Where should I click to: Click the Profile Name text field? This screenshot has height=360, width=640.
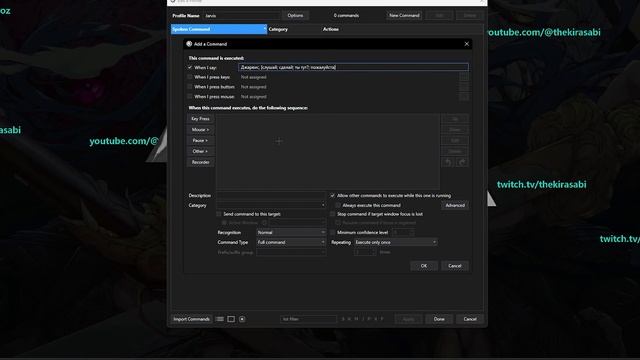[x=242, y=16]
